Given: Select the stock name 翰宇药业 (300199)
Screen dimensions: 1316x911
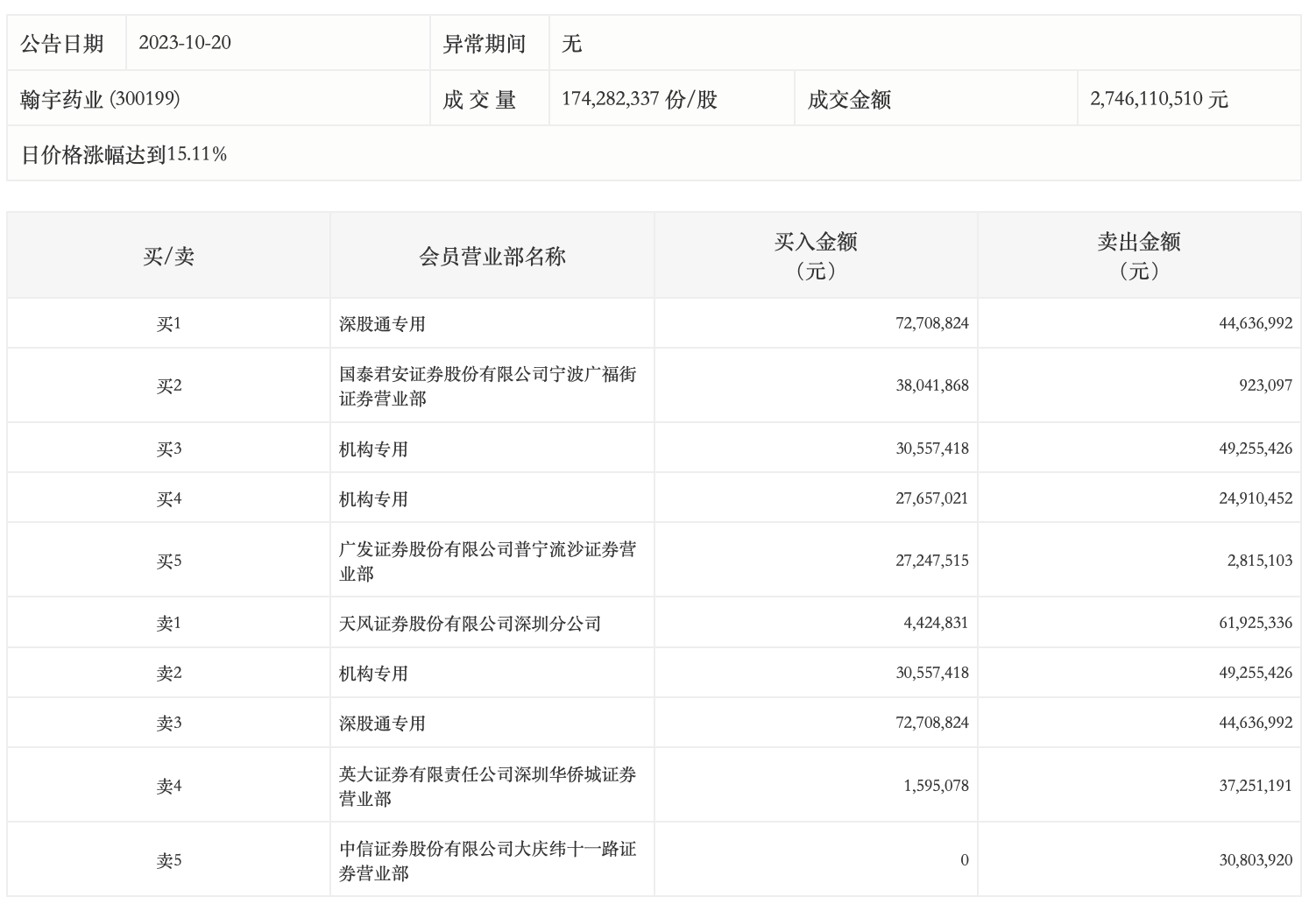Looking at the screenshot, I should [100, 99].
